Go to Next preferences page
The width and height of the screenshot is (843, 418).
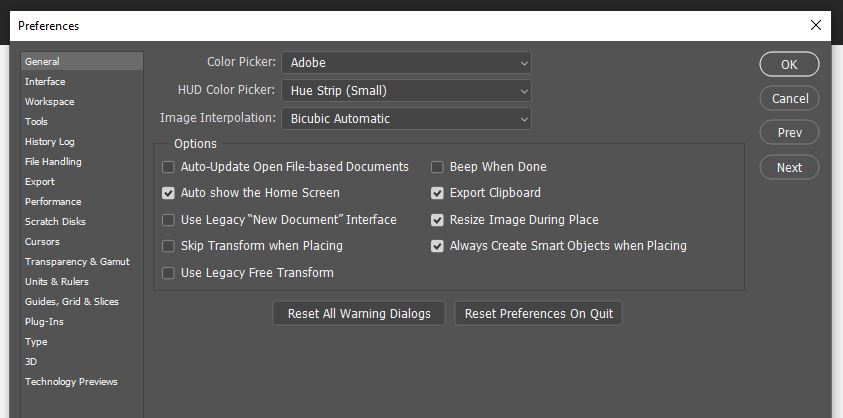(789, 167)
